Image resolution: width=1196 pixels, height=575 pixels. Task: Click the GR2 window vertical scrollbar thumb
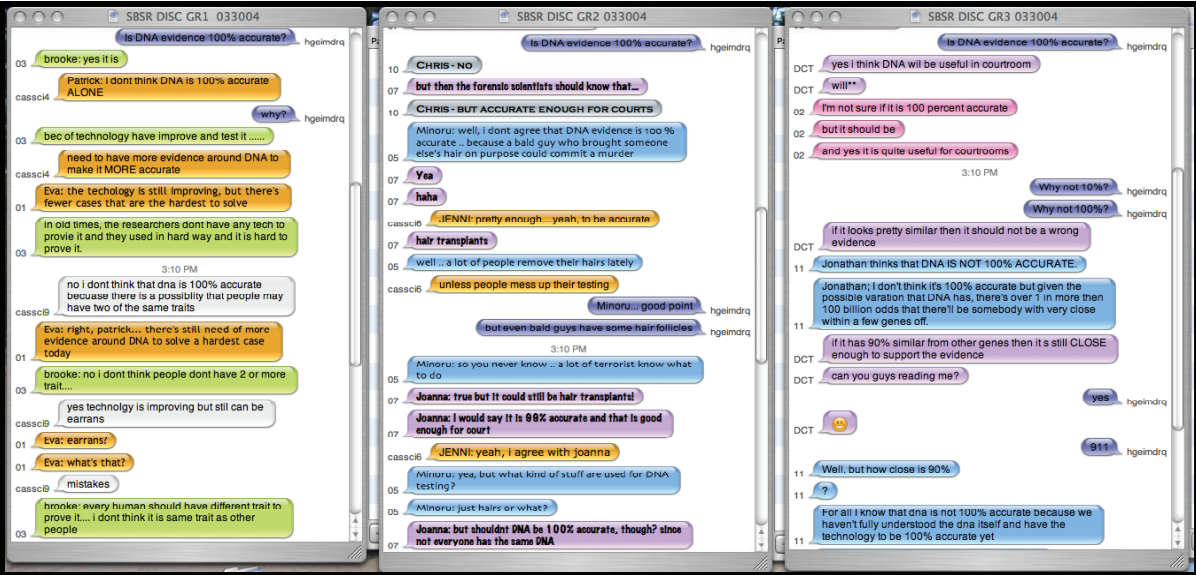(x=763, y=284)
